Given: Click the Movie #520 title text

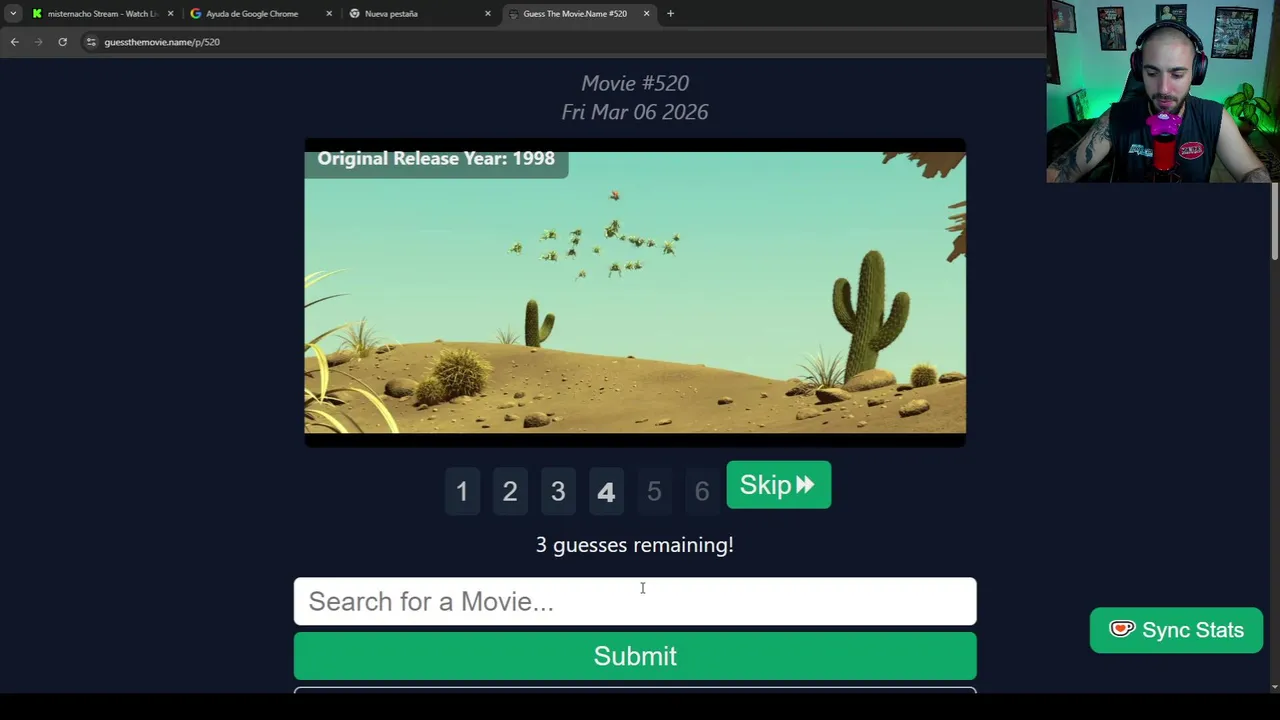Looking at the screenshot, I should [635, 83].
